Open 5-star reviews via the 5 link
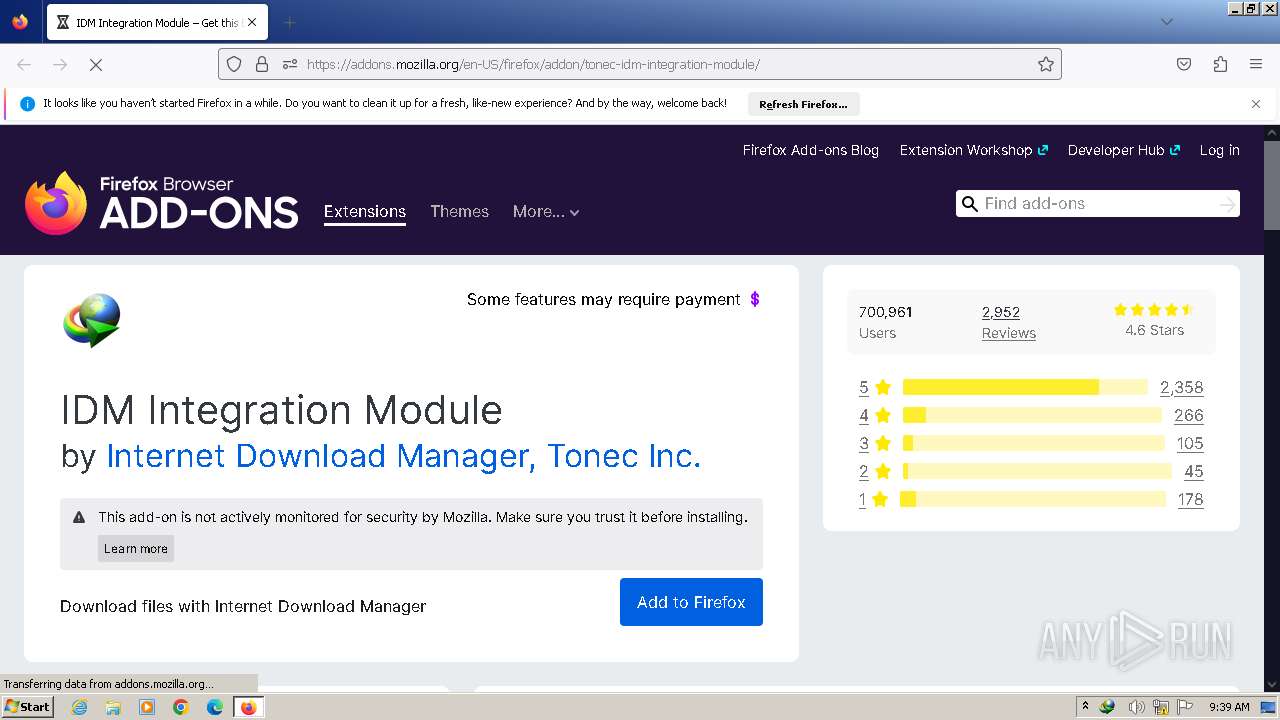The height and width of the screenshot is (720, 1280). (864, 387)
